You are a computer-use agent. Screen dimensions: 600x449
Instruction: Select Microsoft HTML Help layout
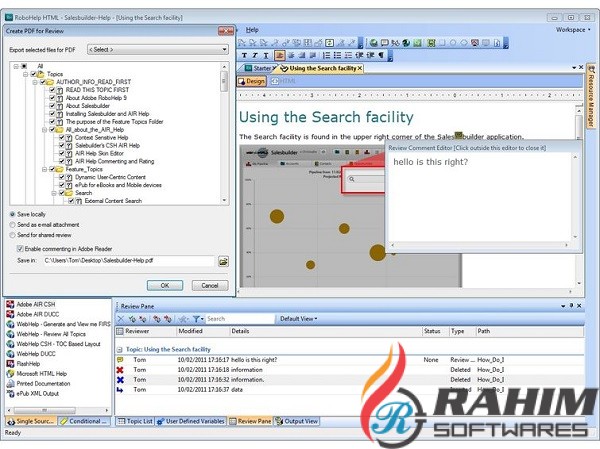click(x=37, y=374)
